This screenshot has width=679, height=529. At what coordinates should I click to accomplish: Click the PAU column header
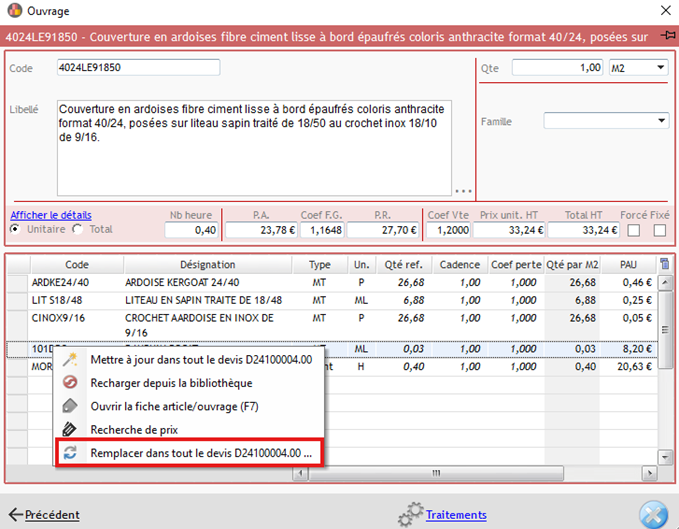coord(628,264)
